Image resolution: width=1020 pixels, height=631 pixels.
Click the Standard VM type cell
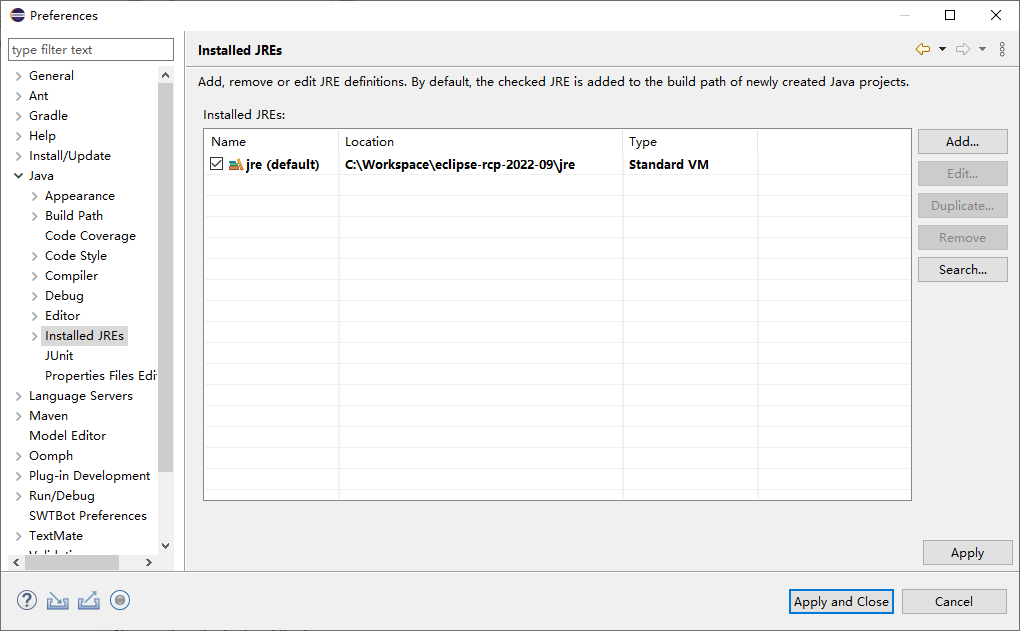[669, 165]
